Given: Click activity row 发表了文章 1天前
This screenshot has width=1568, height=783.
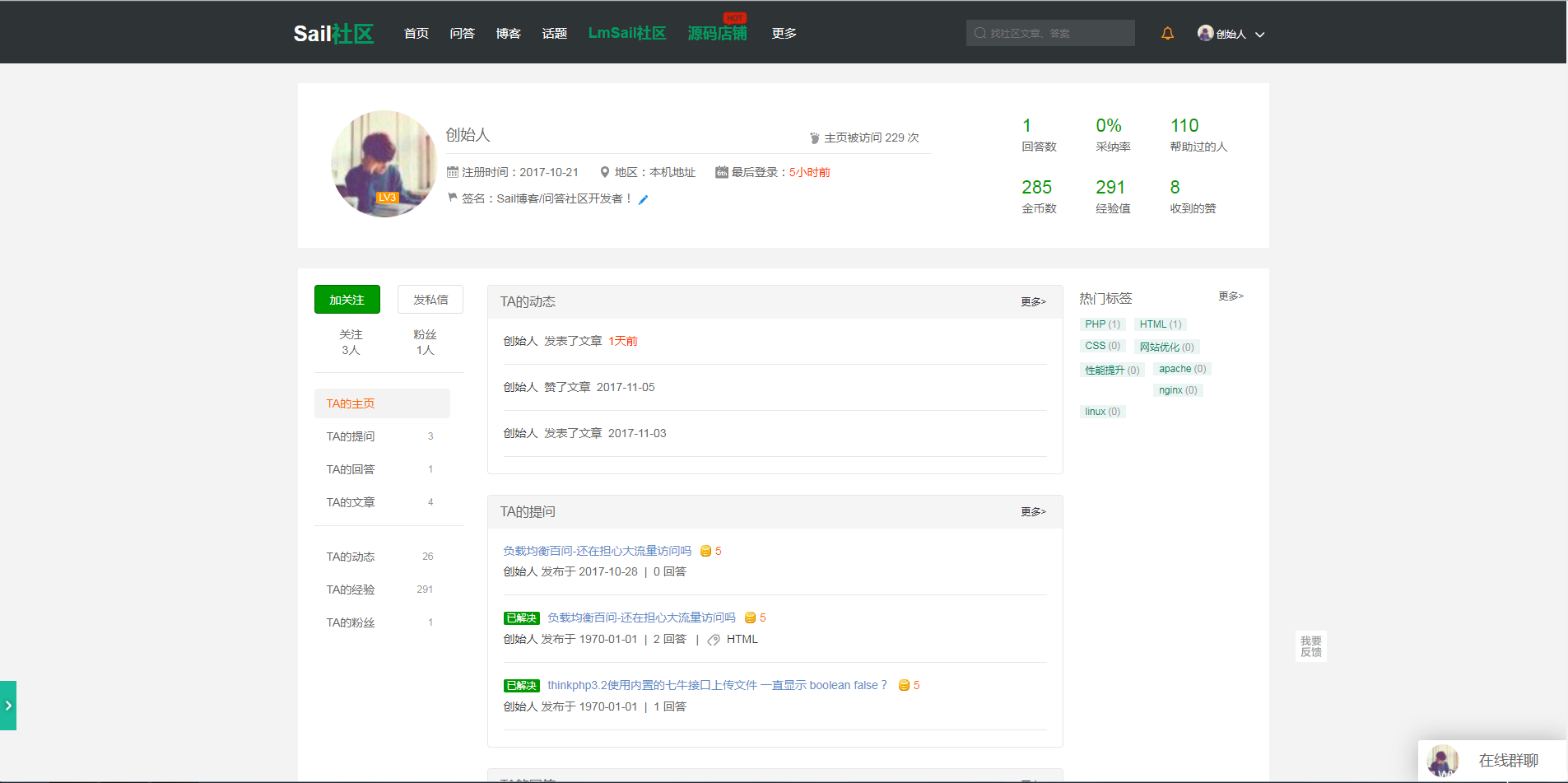Looking at the screenshot, I should pyautogui.click(x=775, y=341).
